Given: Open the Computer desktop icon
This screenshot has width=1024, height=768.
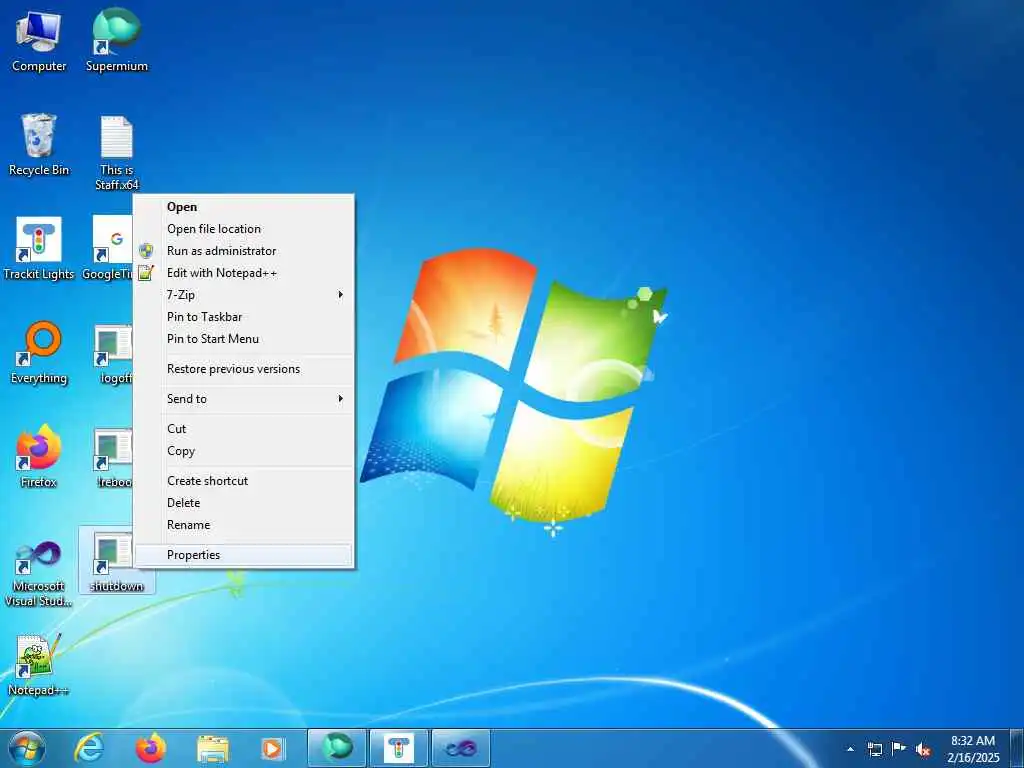Looking at the screenshot, I should (x=39, y=41).
